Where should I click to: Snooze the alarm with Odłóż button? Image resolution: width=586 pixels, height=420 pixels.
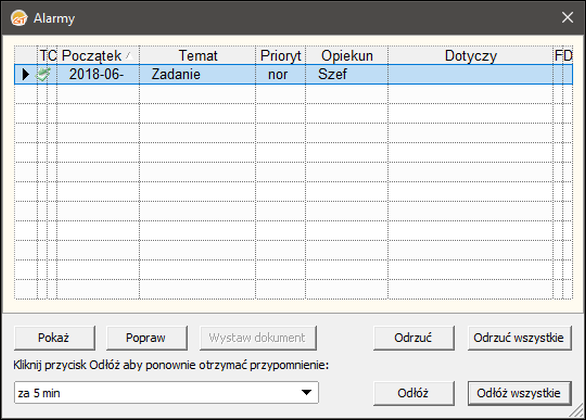414,393
